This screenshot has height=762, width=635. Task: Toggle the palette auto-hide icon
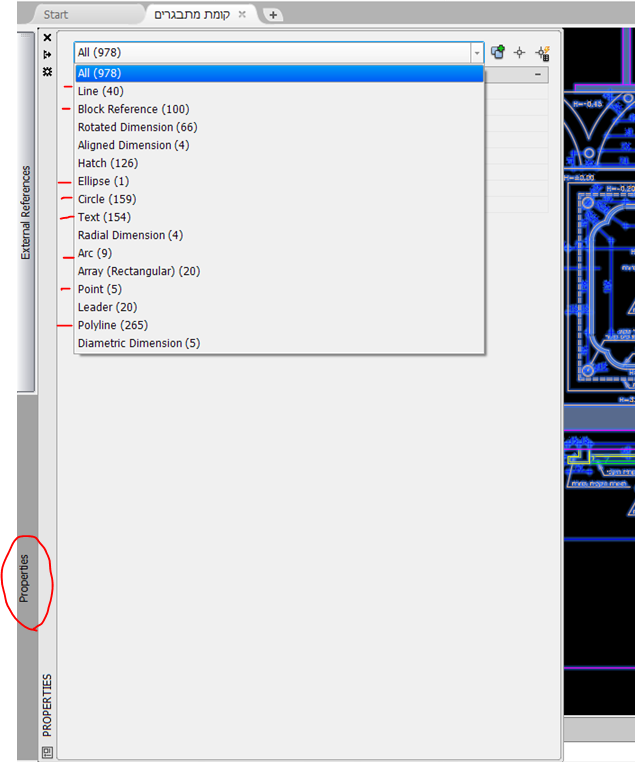47,54
